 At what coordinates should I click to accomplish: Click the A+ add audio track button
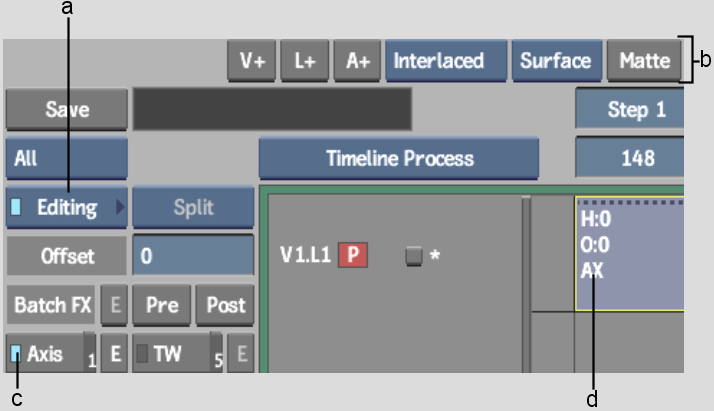357,61
